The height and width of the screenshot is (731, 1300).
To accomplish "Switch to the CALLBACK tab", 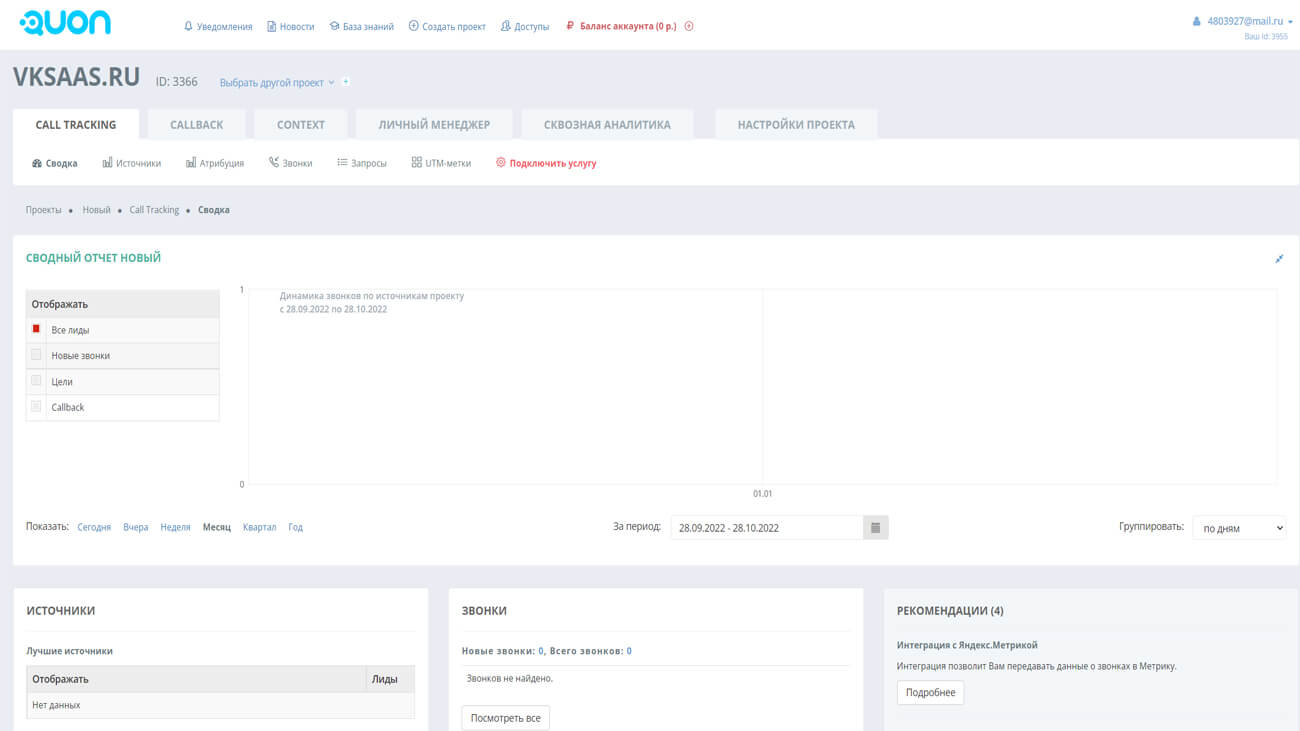I will click(x=196, y=125).
